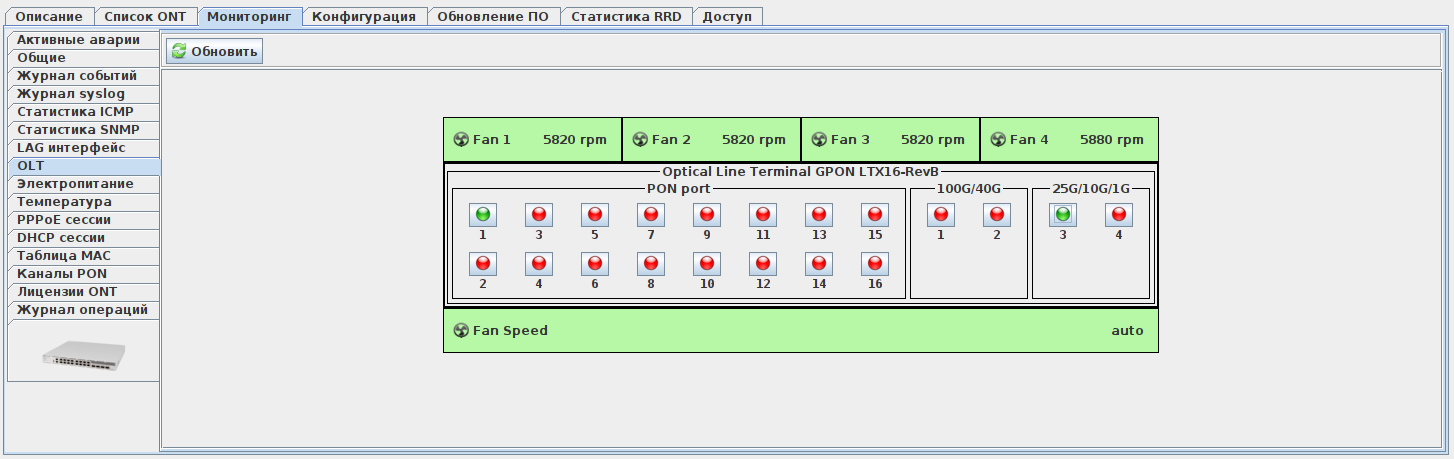The height and width of the screenshot is (459, 1454).
Task: Open the Конфигурация tab
Action: (365, 17)
